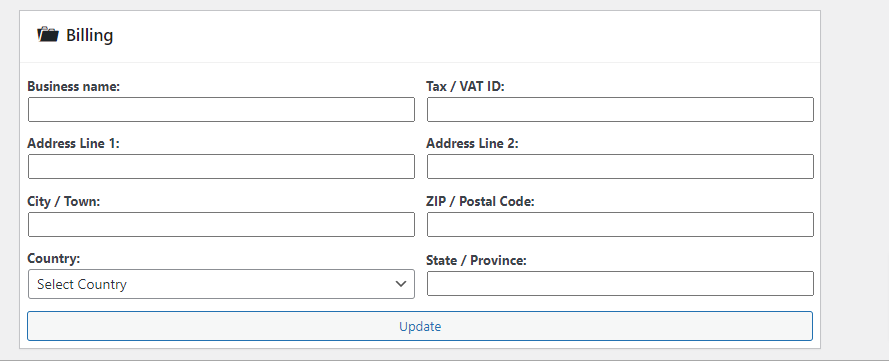Focus the State / Province field
Image resolution: width=889 pixels, height=361 pixels.
coord(620,283)
